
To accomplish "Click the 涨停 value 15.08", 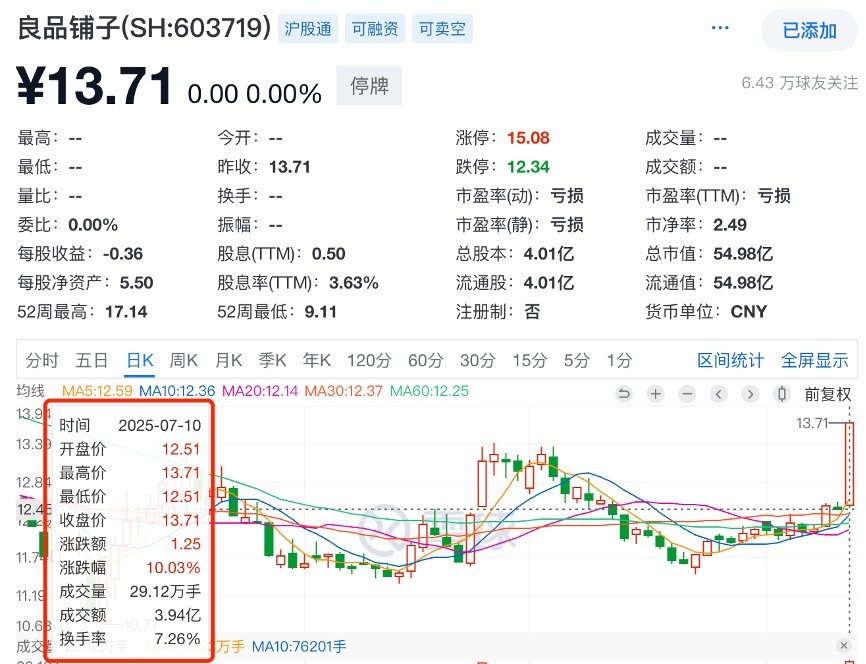I will [x=528, y=138].
